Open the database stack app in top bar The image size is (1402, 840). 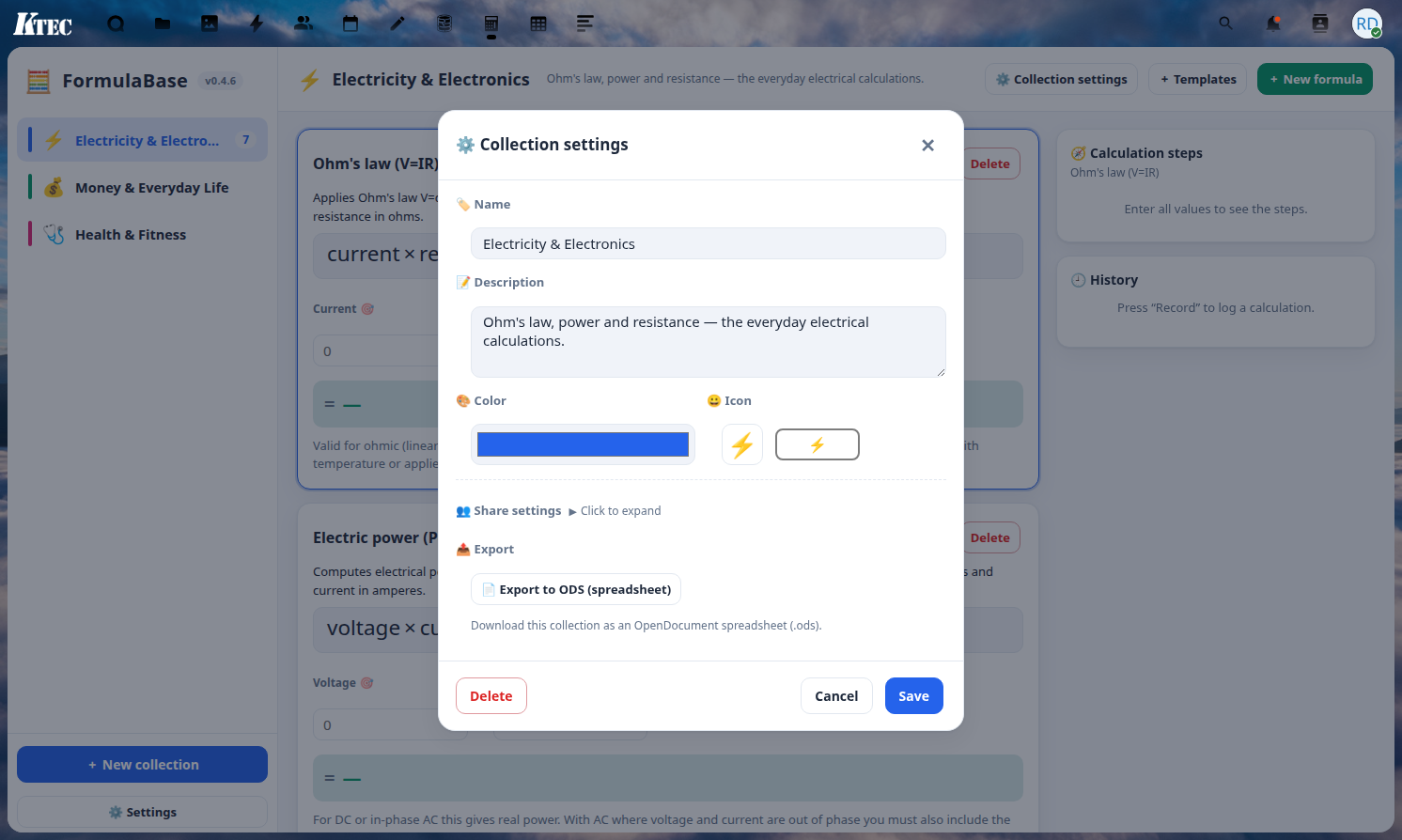444,23
